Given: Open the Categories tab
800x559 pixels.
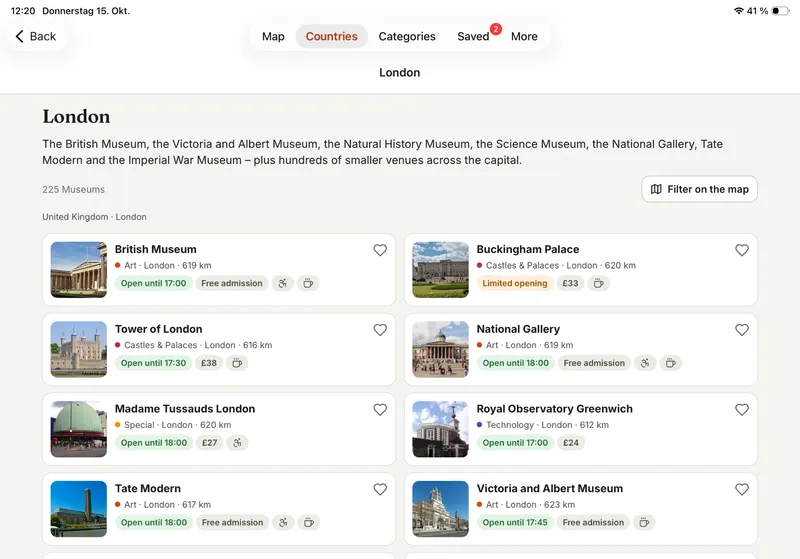Looking at the screenshot, I should tap(407, 36).
